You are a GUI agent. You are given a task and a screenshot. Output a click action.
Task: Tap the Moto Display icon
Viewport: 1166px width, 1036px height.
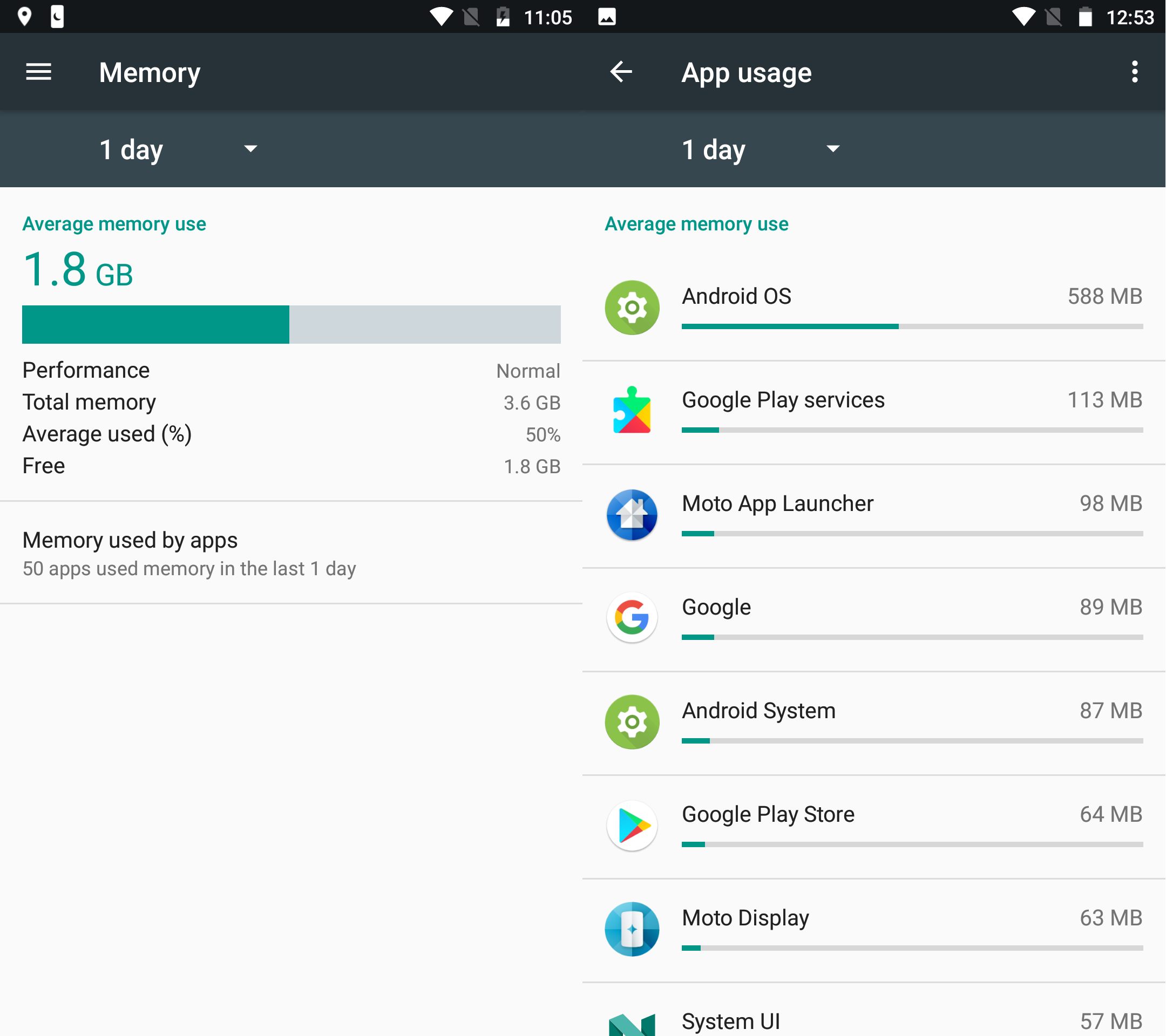click(x=632, y=929)
